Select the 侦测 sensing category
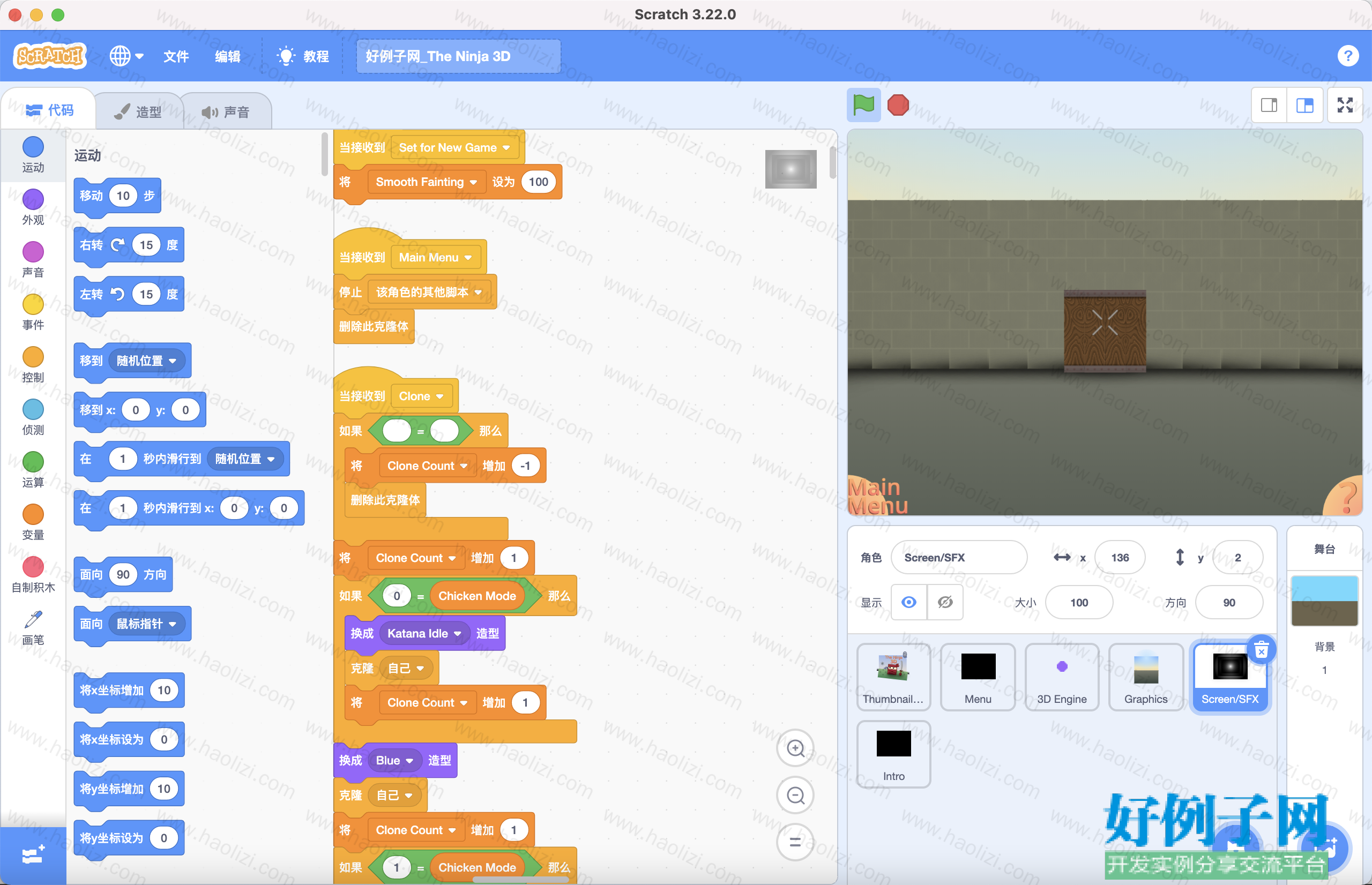The width and height of the screenshot is (1372, 885). click(x=33, y=417)
